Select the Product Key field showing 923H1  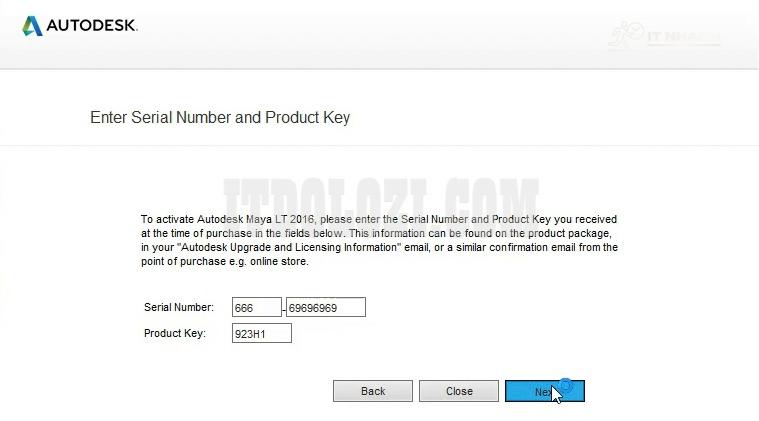coord(262,333)
